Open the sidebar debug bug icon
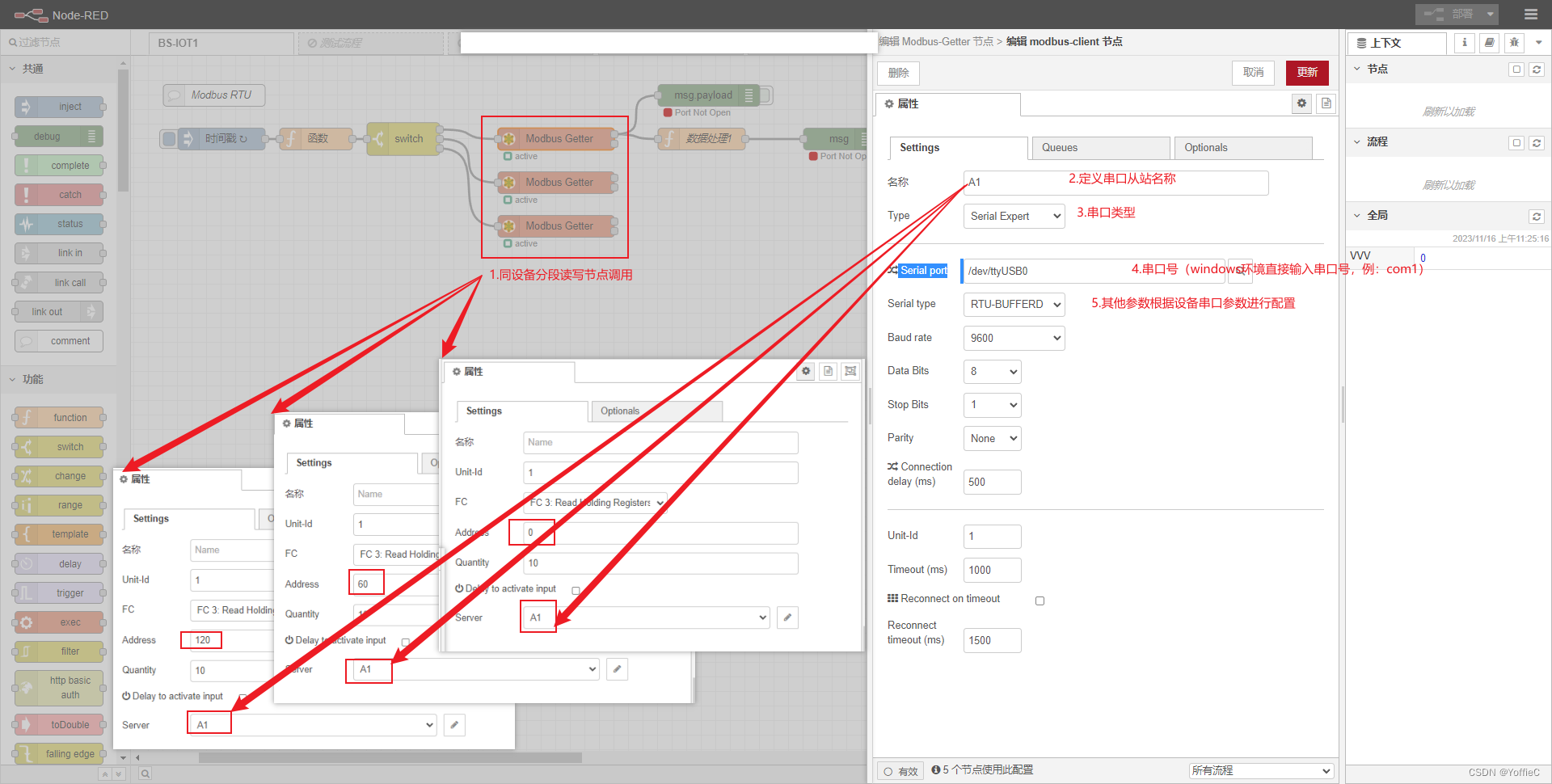 (1514, 43)
